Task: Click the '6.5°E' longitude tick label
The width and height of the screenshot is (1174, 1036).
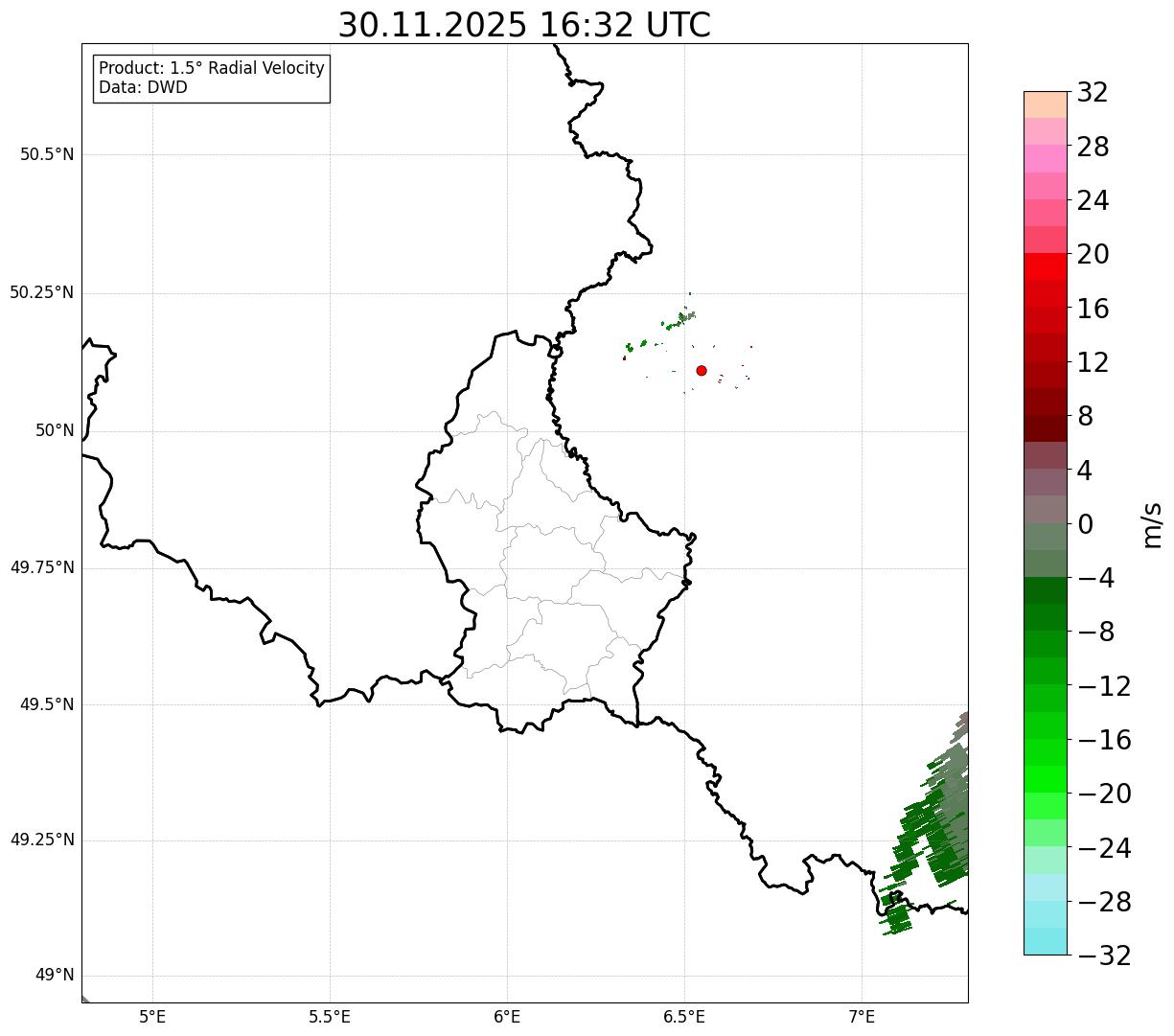Action: point(684,1016)
